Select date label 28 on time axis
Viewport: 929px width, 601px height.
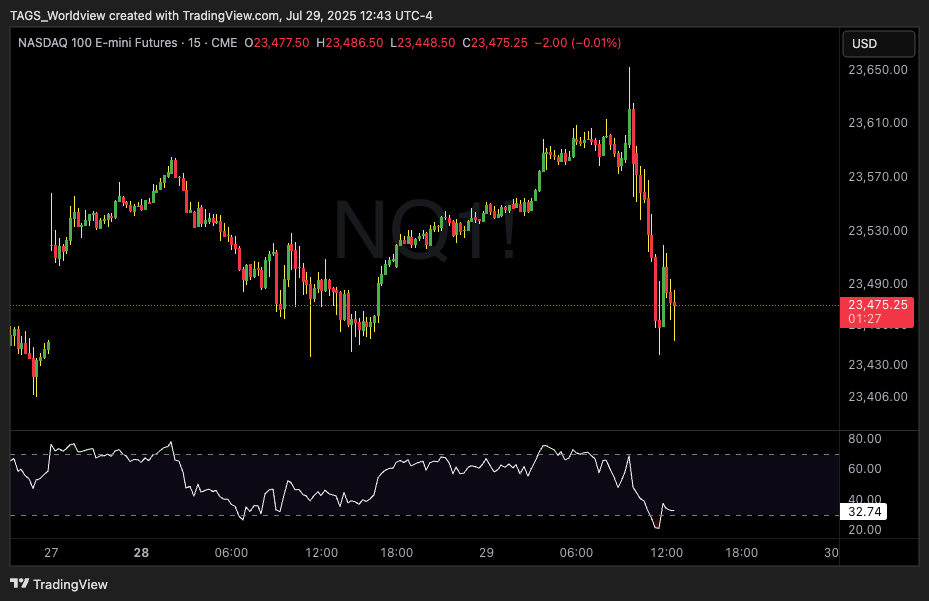pyautogui.click(x=141, y=553)
